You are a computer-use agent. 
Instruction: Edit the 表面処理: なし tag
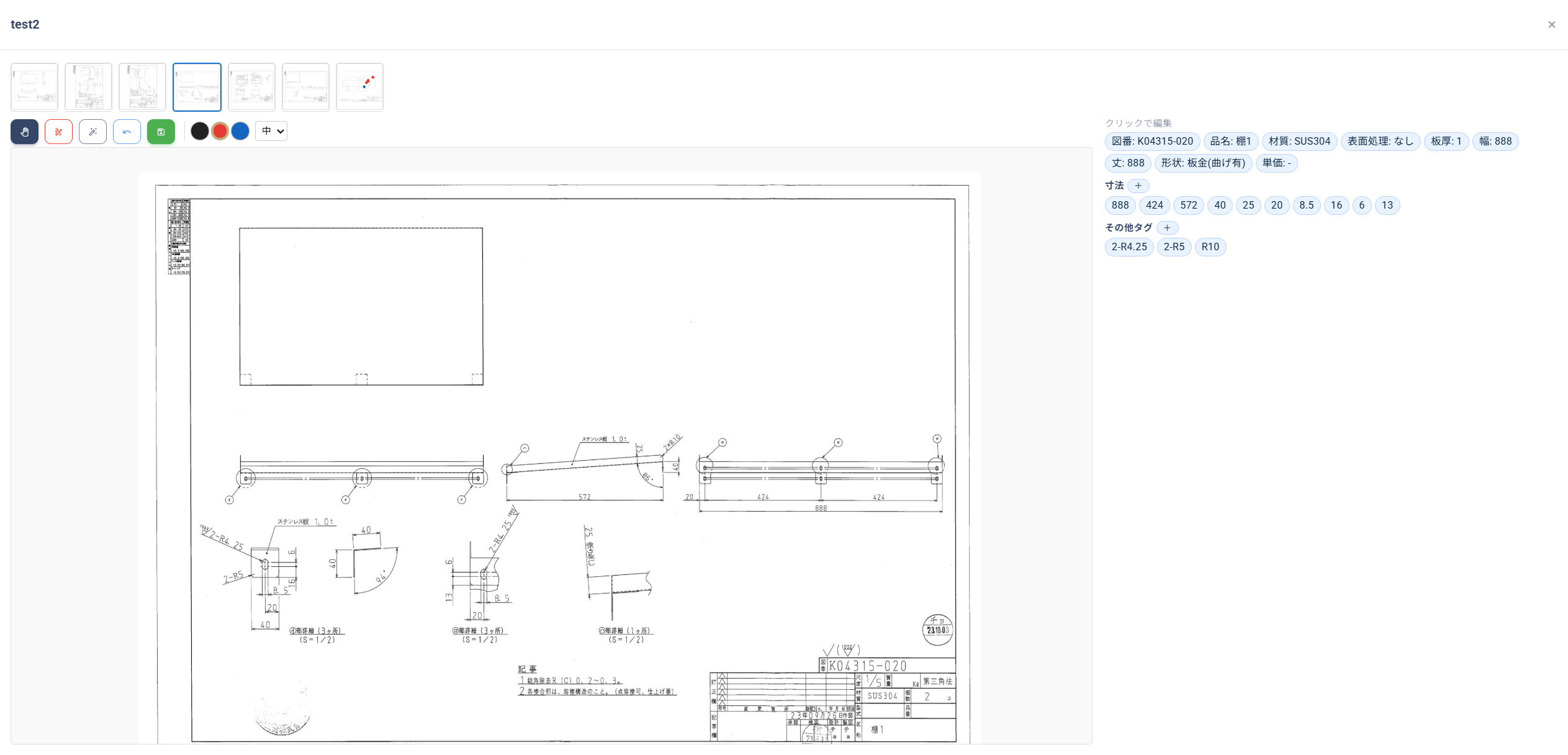(x=1381, y=142)
